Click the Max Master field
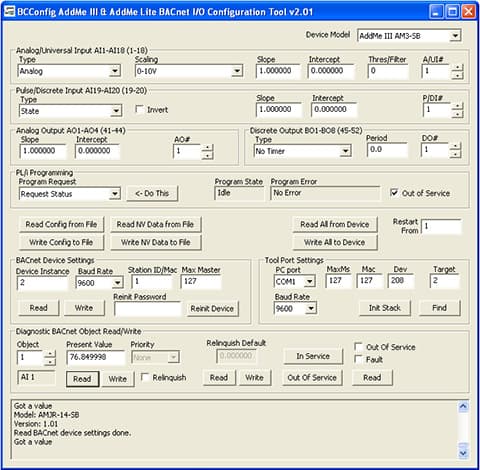The width and height of the screenshot is (480, 470). pyautogui.click(x=201, y=282)
